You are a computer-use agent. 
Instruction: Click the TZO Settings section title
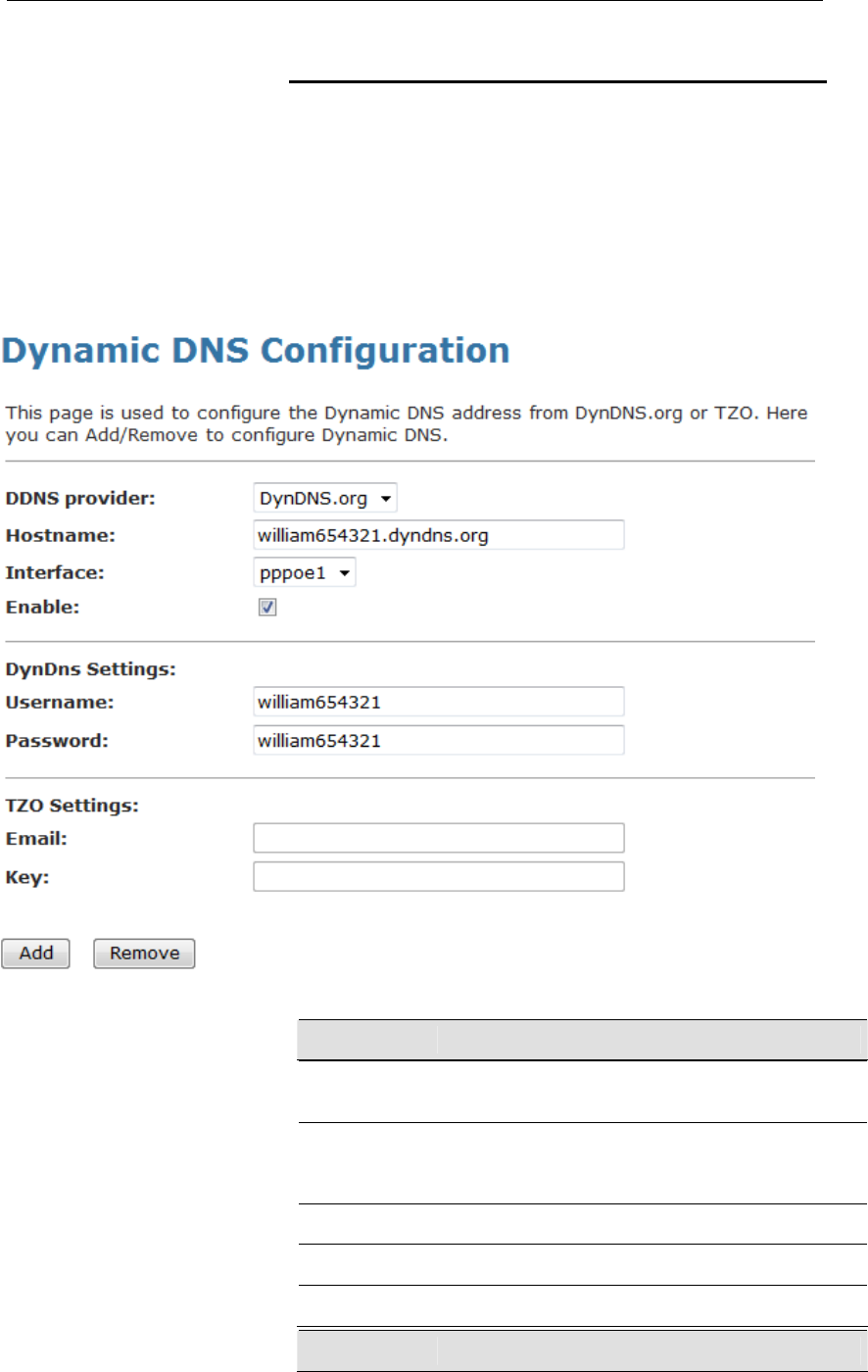72,806
